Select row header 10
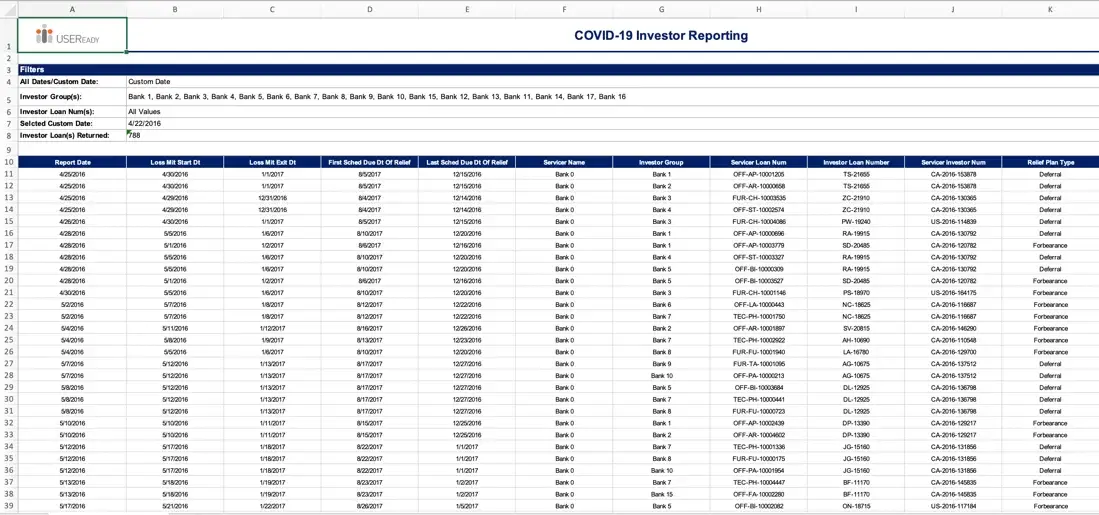The height and width of the screenshot is (515, 1099). click(8, 162)
